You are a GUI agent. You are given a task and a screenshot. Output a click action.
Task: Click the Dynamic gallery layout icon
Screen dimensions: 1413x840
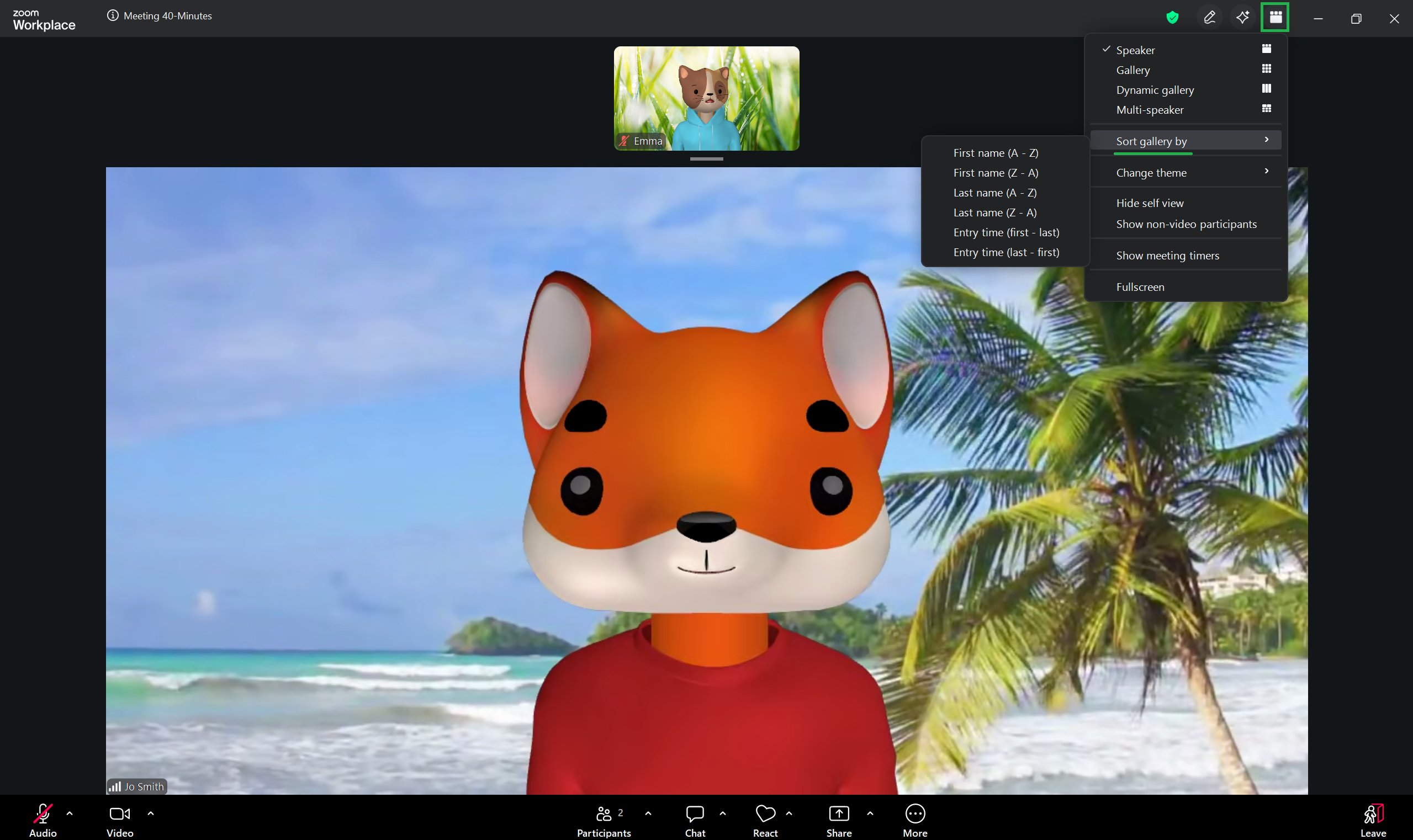click(1266, 88)
